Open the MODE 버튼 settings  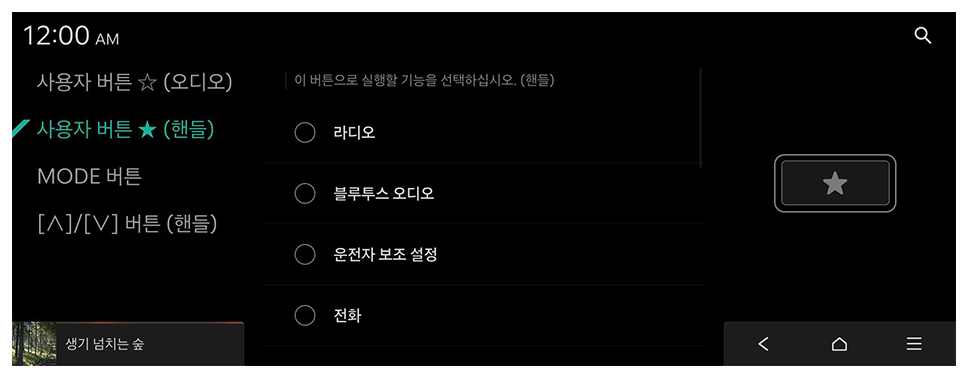click(x=90, y=177)
